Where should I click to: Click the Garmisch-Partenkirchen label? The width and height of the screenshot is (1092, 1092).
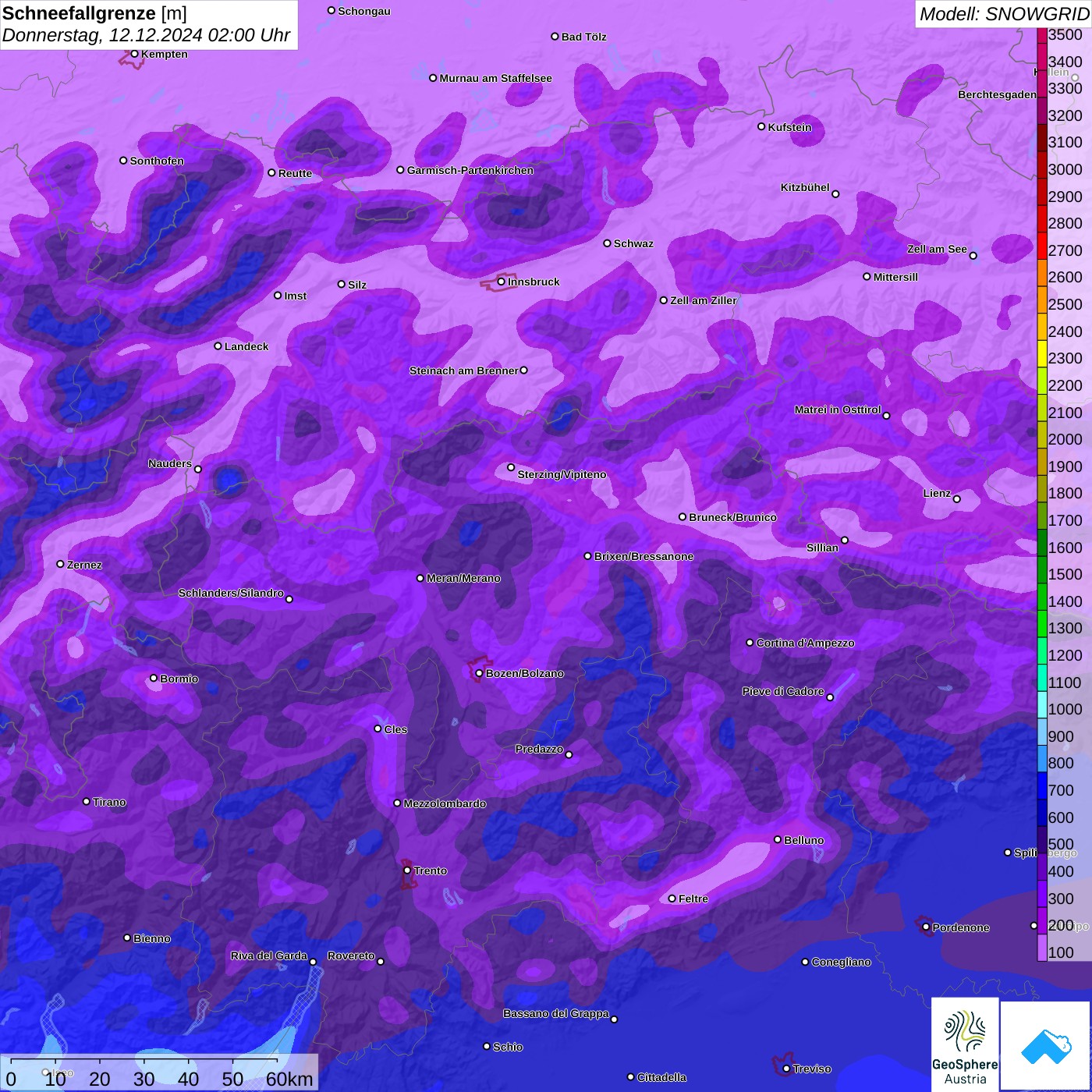tap(470, 170)
